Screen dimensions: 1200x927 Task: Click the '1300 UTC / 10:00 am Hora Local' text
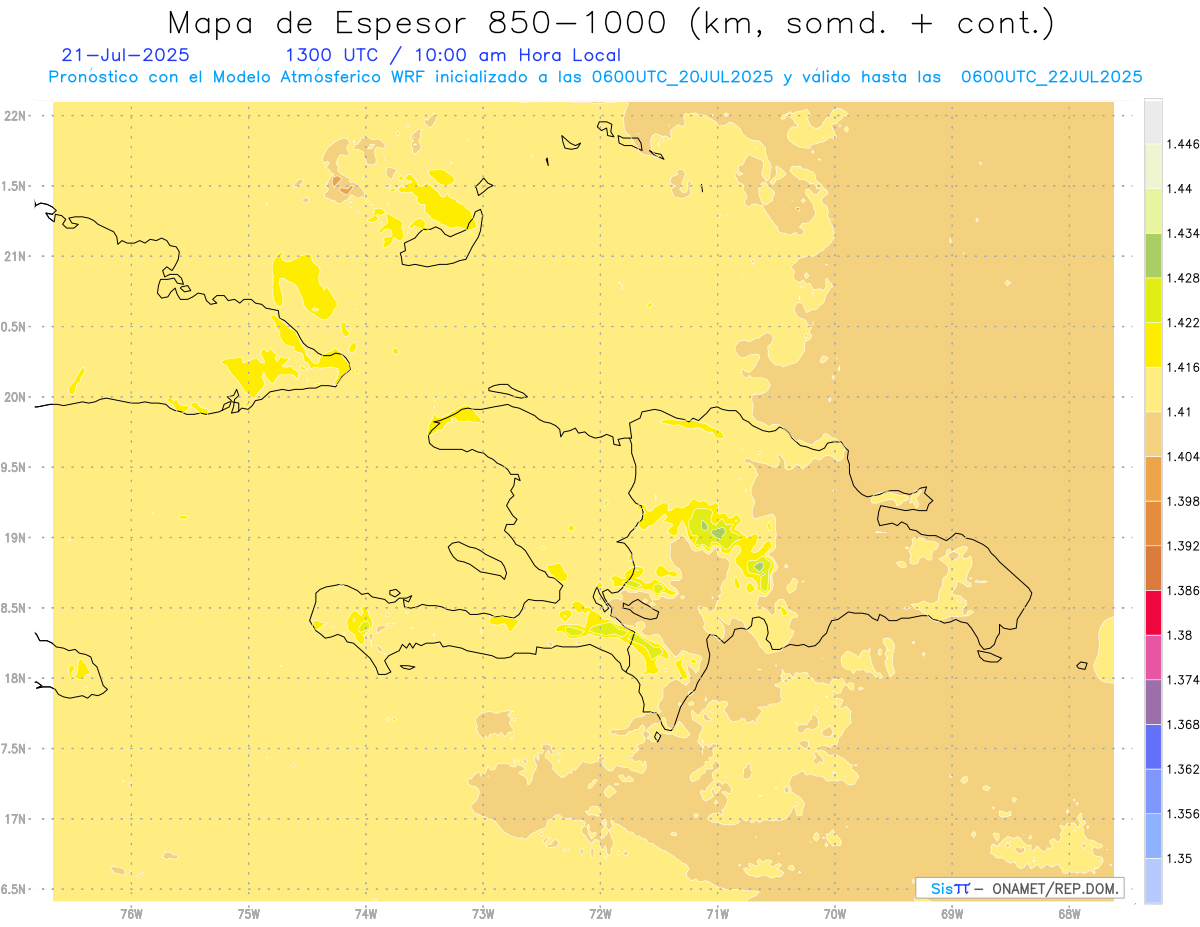tap(453, 56)
